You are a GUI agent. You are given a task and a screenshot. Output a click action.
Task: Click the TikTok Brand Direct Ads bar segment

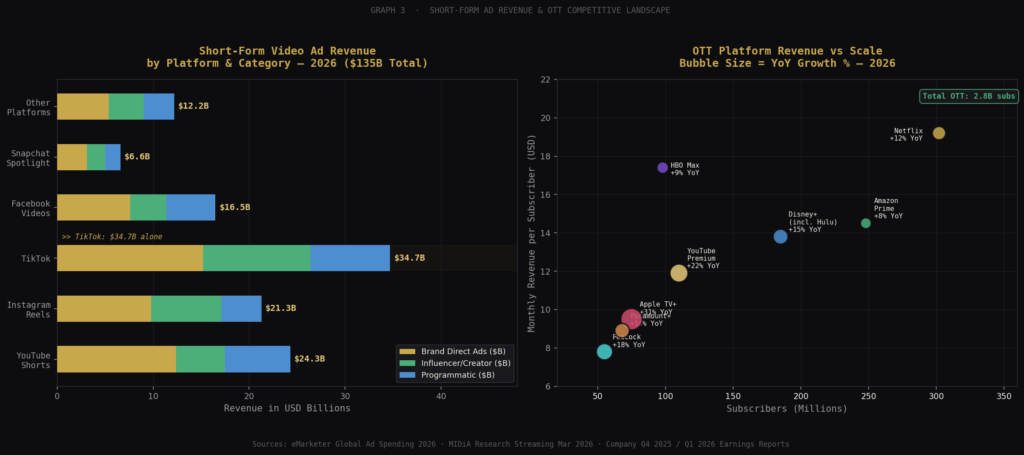[130, 258]
